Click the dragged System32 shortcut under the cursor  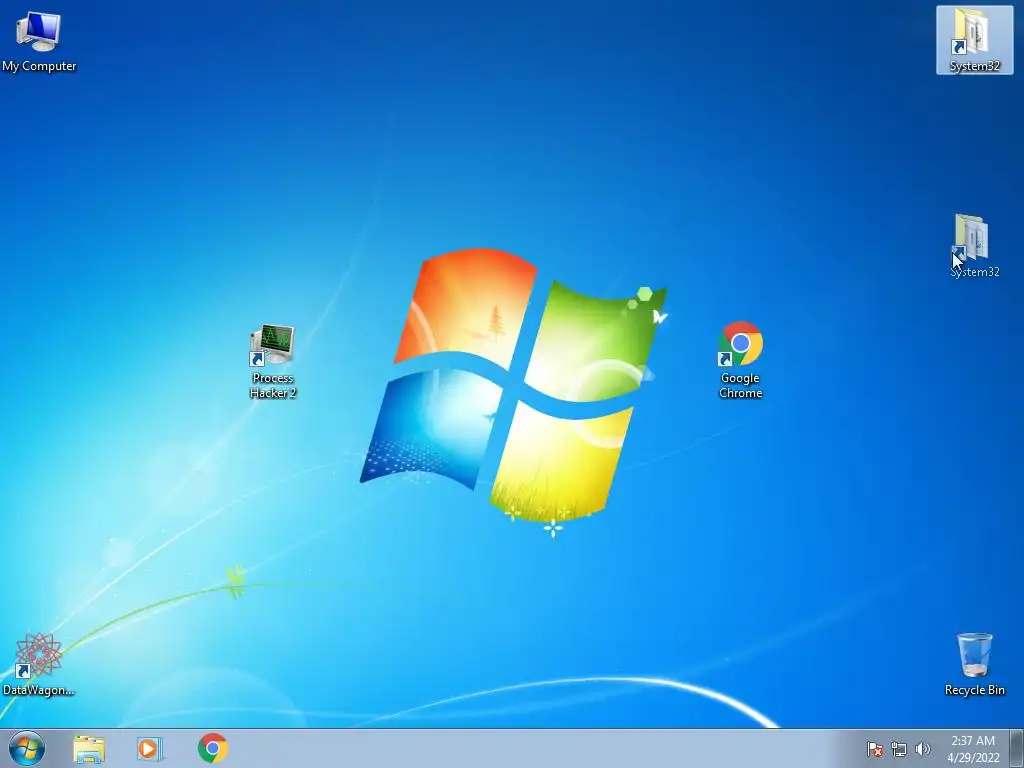tap(974, 246)
